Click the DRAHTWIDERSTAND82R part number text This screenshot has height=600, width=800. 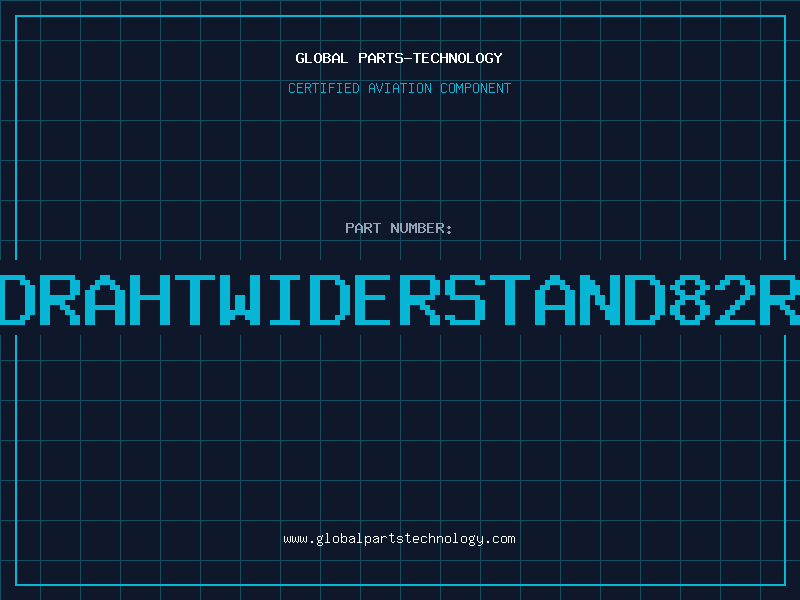coord(400,300)
